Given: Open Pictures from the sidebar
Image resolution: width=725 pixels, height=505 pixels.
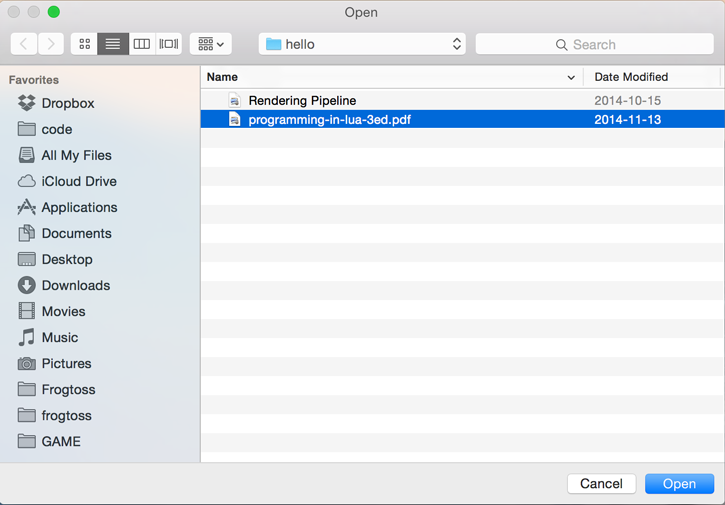Looking at the screenshot, I should coord(66,363).
